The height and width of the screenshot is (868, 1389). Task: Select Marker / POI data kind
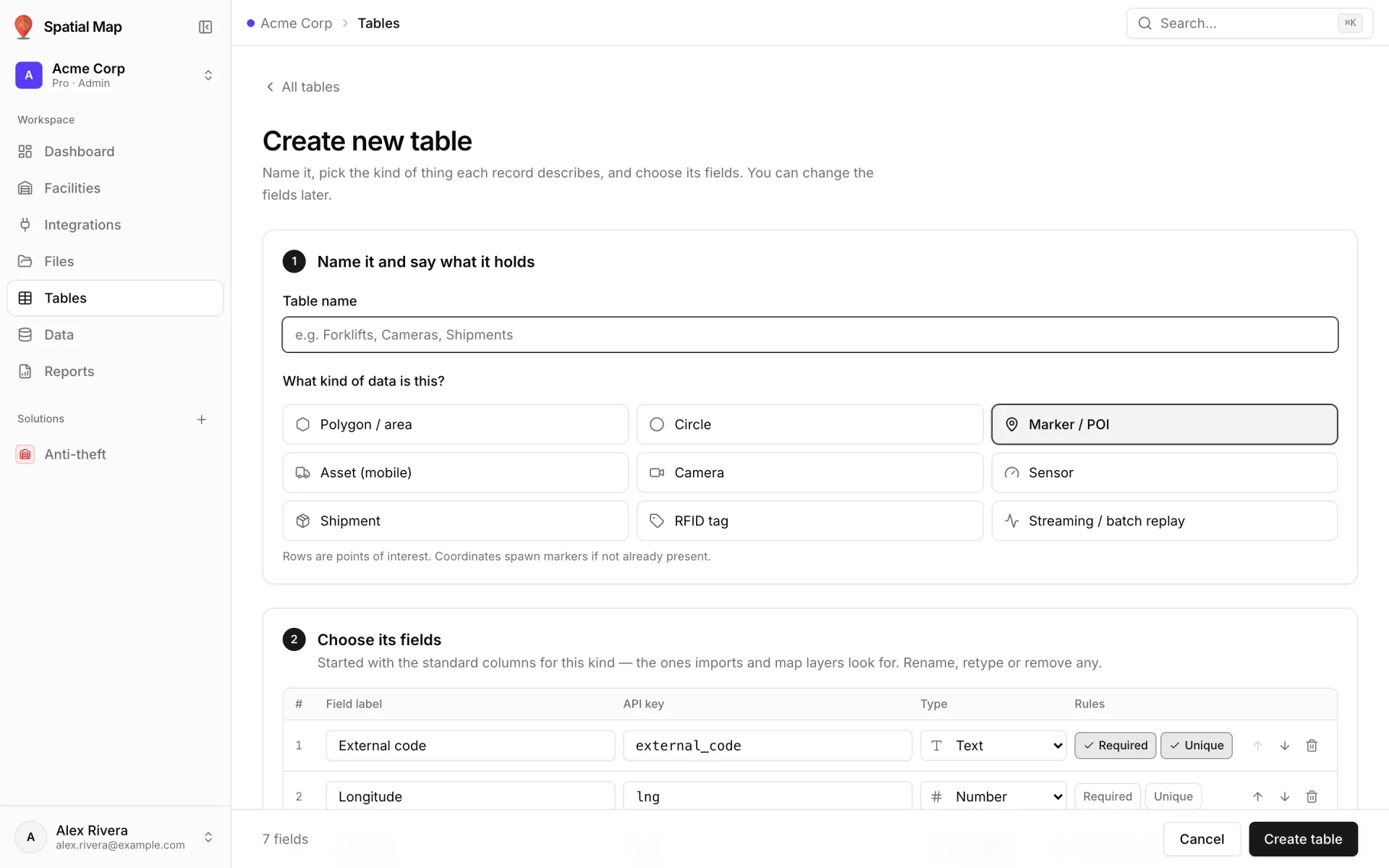coord(1164,425)
